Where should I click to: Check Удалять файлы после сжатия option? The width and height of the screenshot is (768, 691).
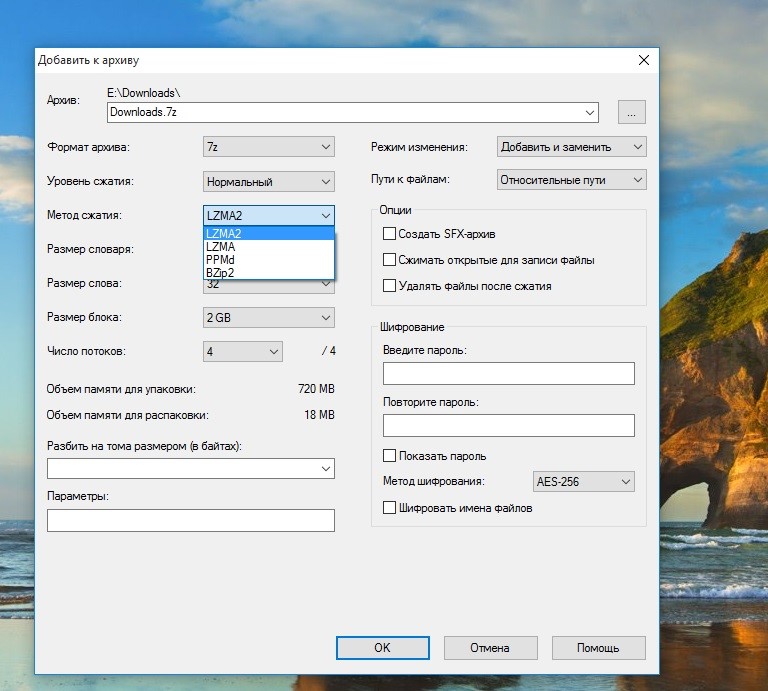point(390,286)
